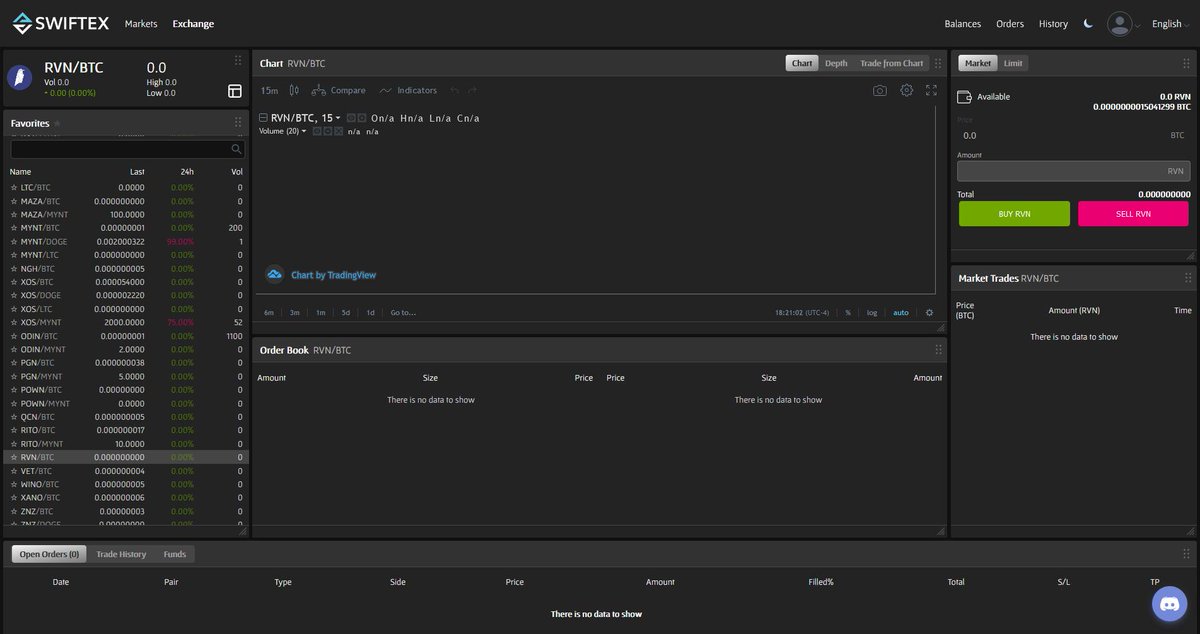The image size is (1200, 634).
Task: Switch to Trade from Chart tab
Action: [x=891, y=63]
